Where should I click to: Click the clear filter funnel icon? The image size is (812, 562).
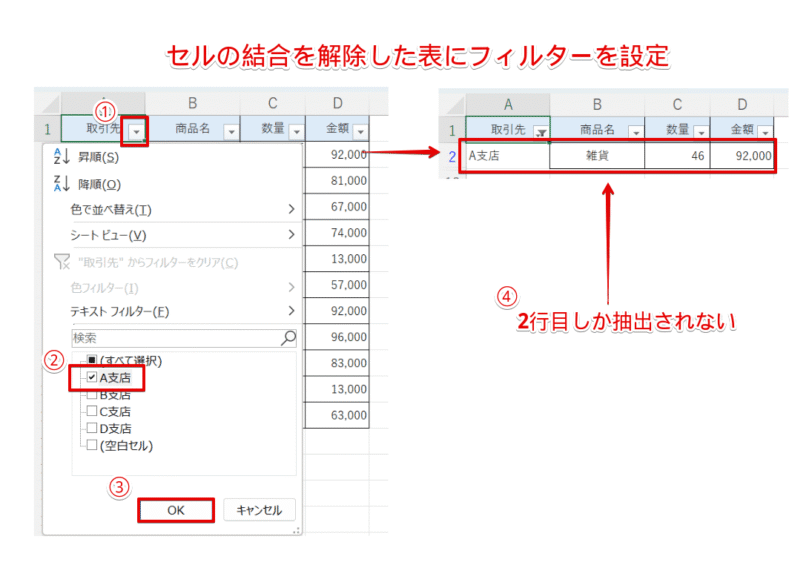pos(62,262)
